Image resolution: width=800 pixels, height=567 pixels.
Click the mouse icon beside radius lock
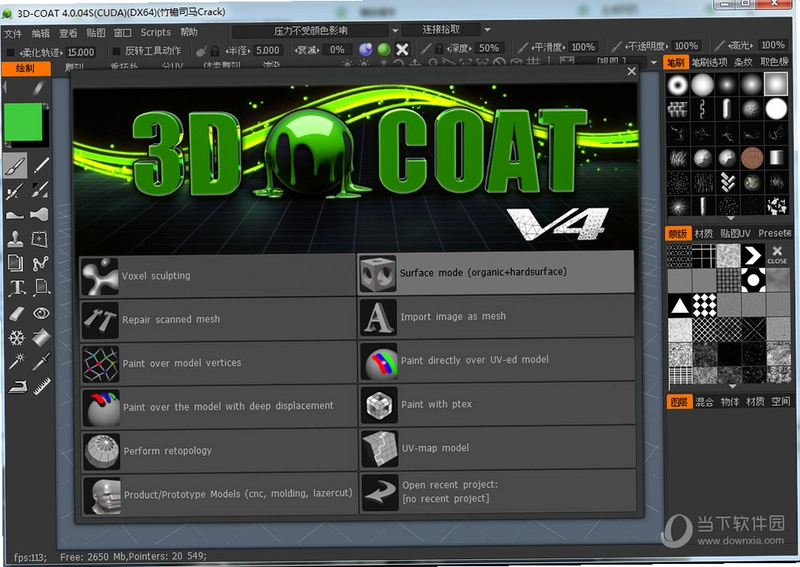tap(201, 51)
